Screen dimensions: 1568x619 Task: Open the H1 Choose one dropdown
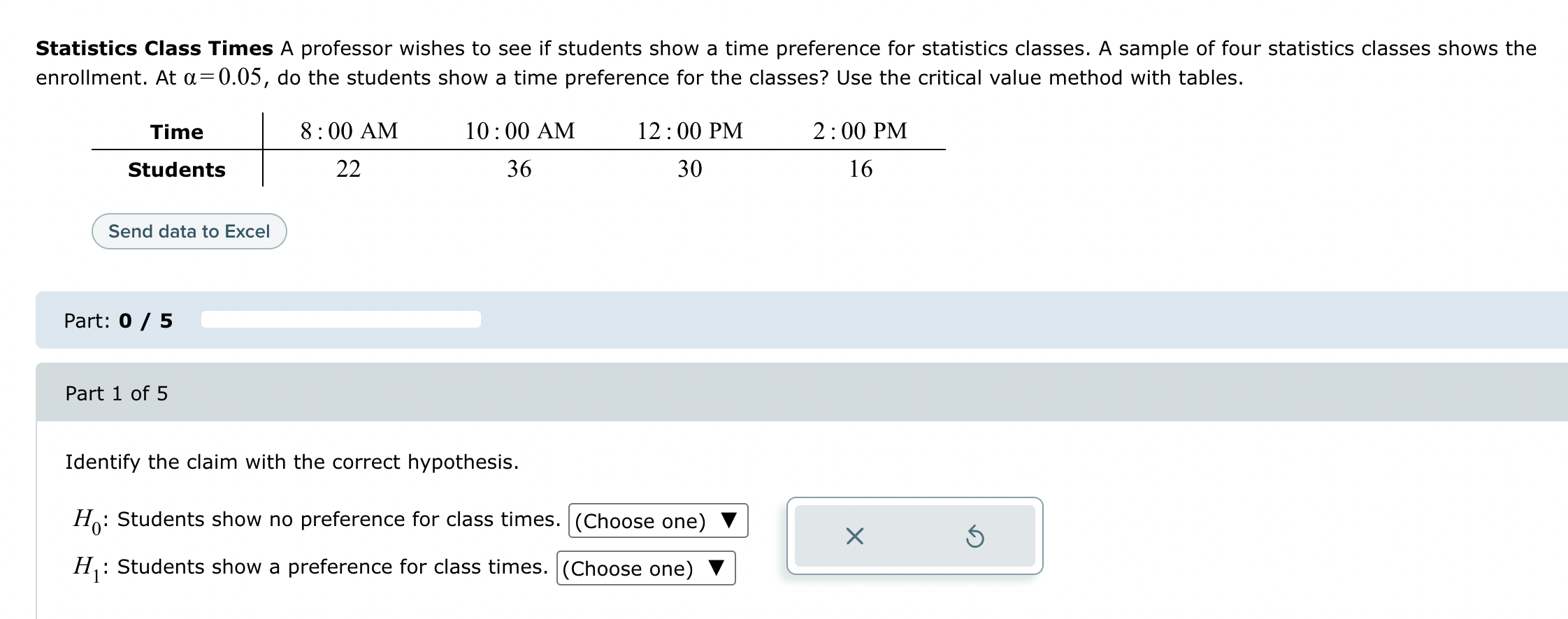tap(645, 568)
